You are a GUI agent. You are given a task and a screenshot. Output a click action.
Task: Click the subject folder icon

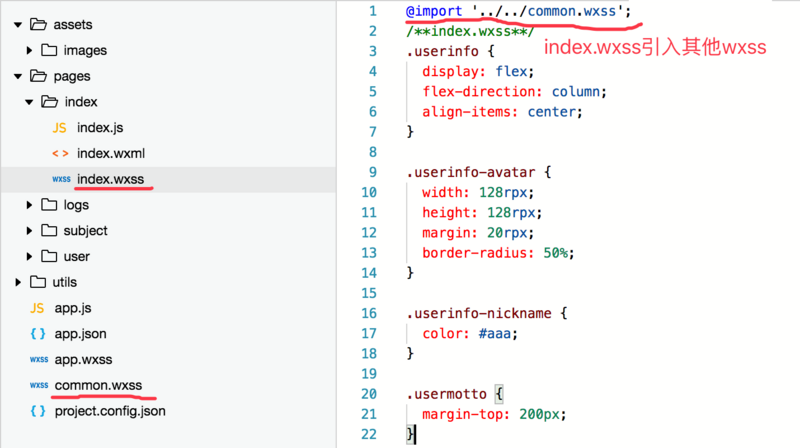[x=49, y=231]
